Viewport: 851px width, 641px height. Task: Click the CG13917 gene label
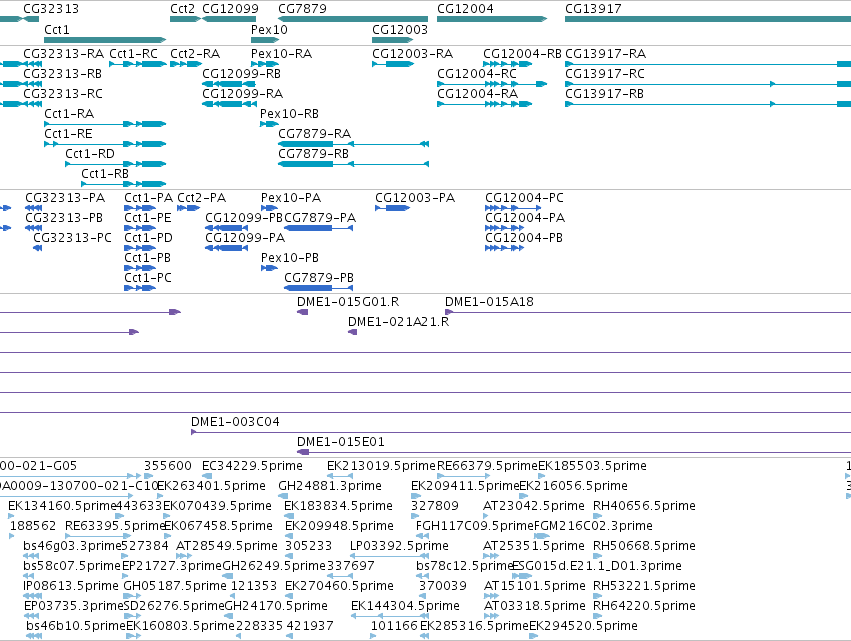click(x=593, y=9)
